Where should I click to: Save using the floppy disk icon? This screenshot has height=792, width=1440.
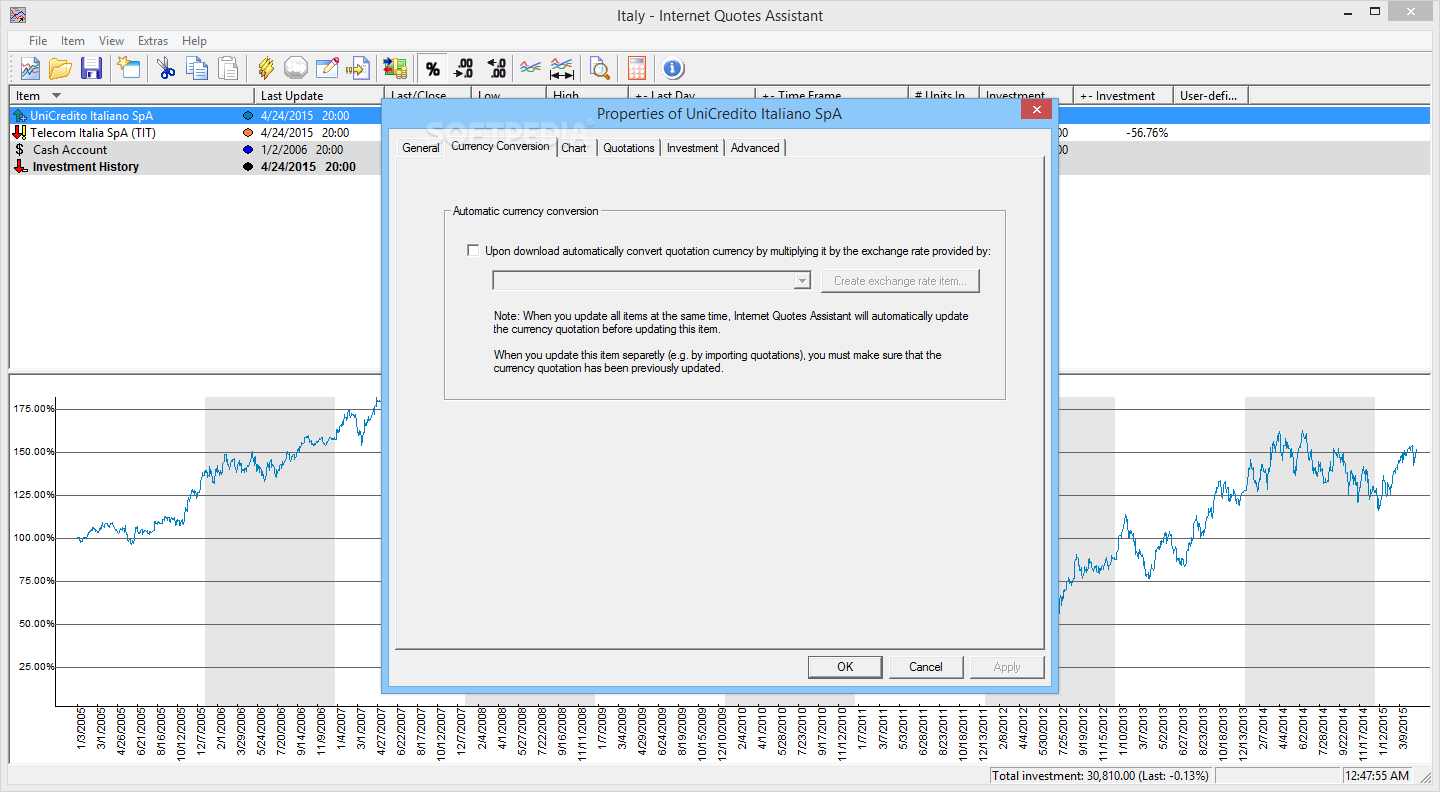click(x=91, y=68)
